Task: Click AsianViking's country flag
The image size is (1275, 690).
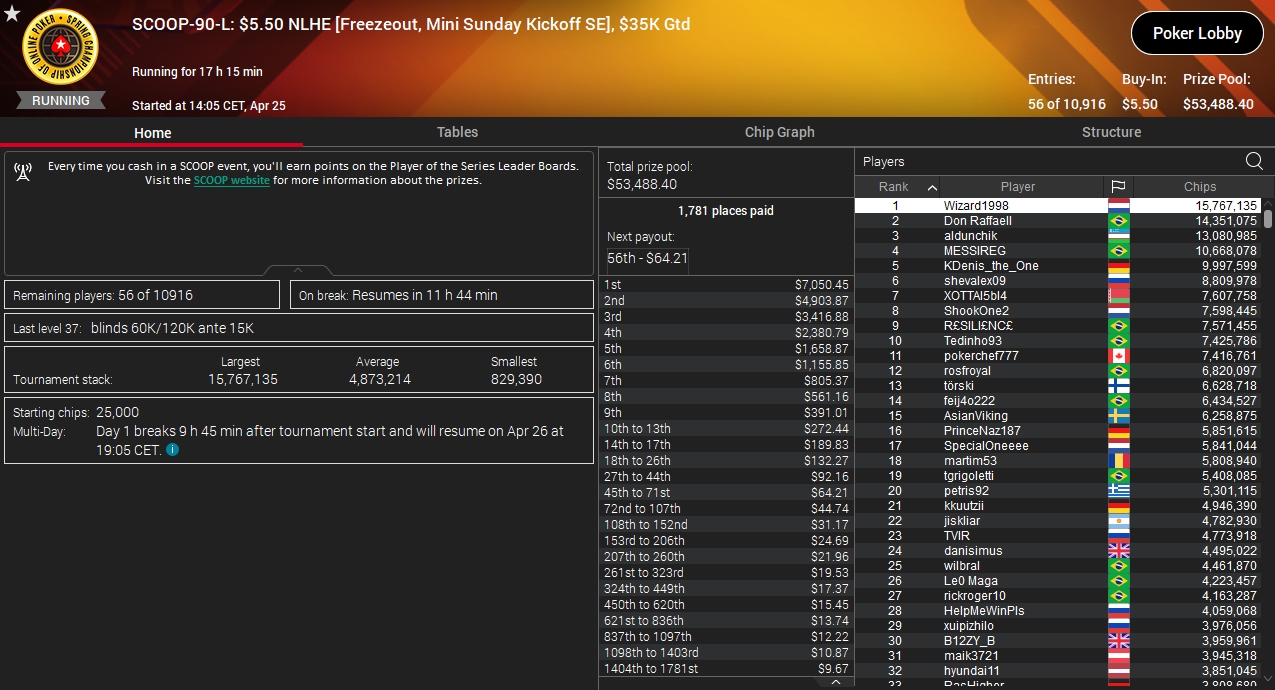Action: pos(1118,416)
